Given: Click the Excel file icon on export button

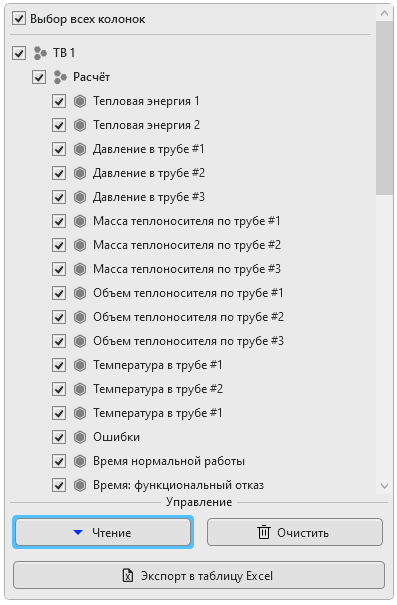Looking at the screenshot, I should pos(128,576).
